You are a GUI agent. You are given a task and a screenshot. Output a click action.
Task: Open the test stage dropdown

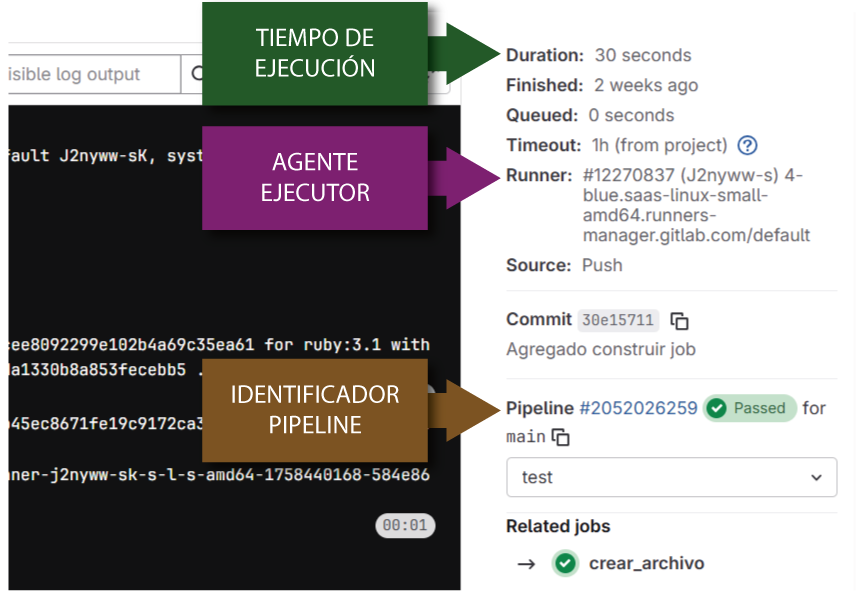pyautogui.click(x=671, y=477)
